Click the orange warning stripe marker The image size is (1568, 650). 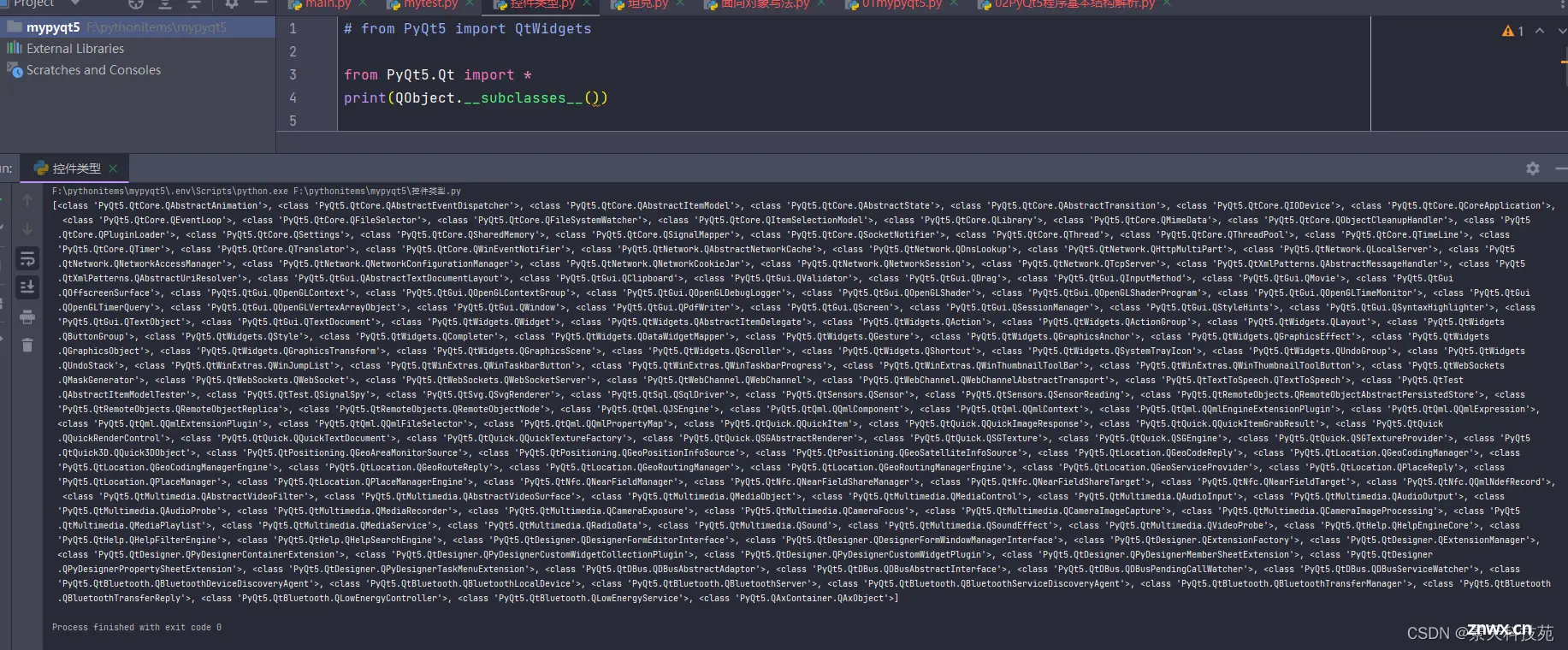(1564, 62)
